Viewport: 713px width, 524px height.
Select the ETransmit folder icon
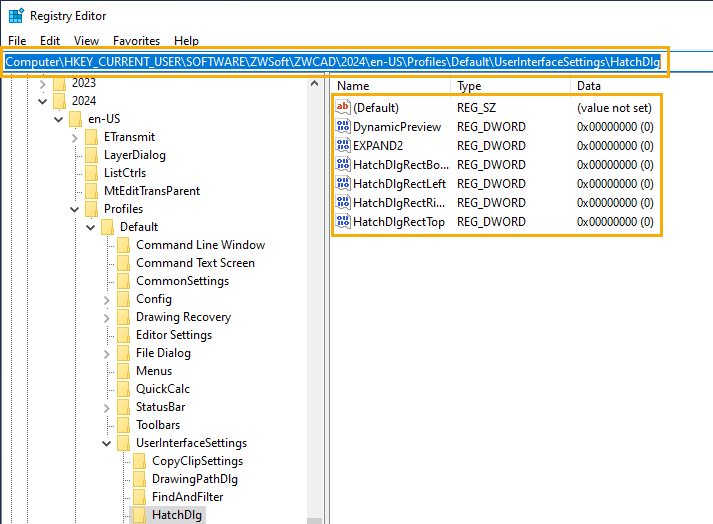[91, 137]
